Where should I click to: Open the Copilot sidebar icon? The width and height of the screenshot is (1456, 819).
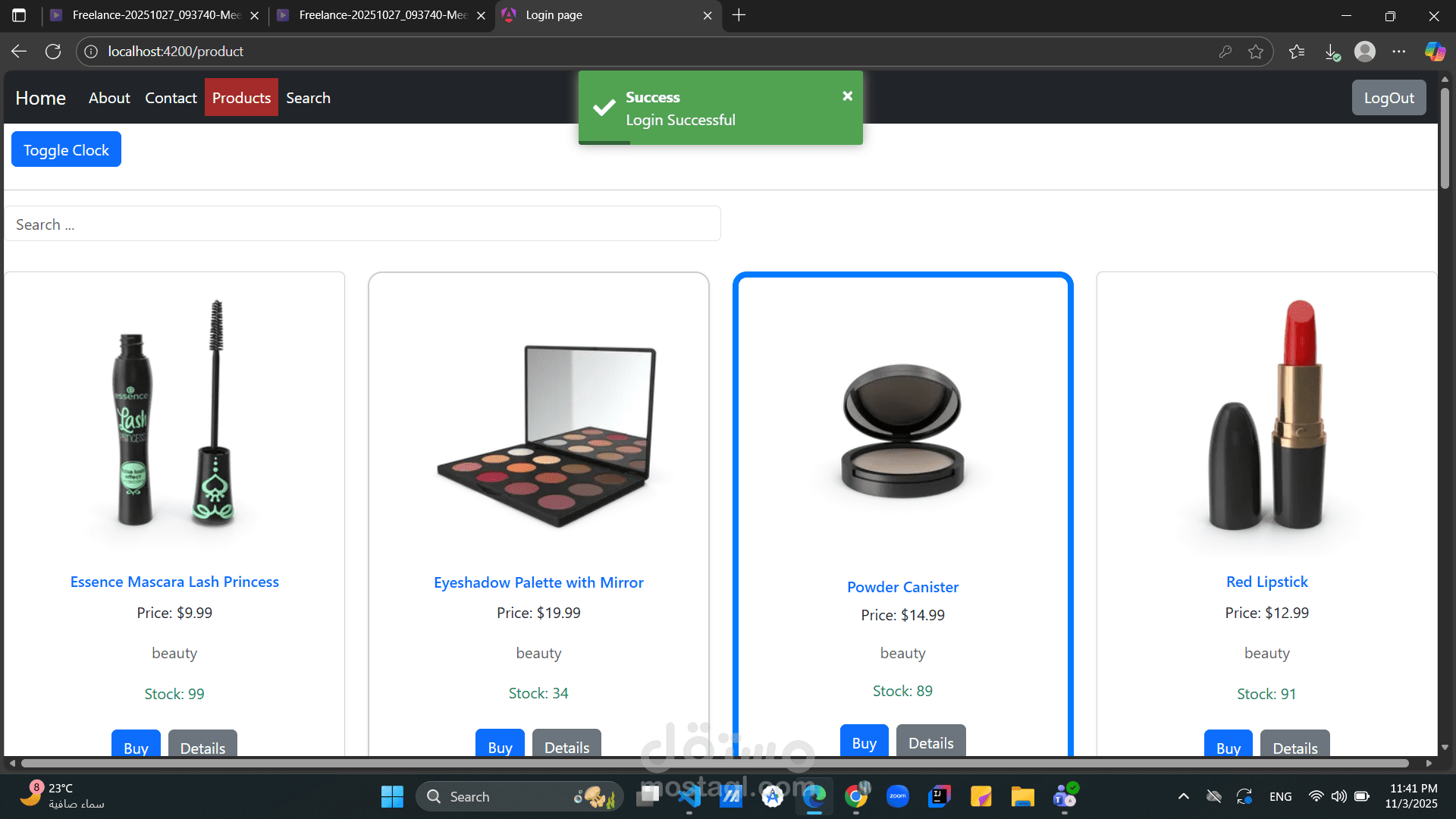1434,52
